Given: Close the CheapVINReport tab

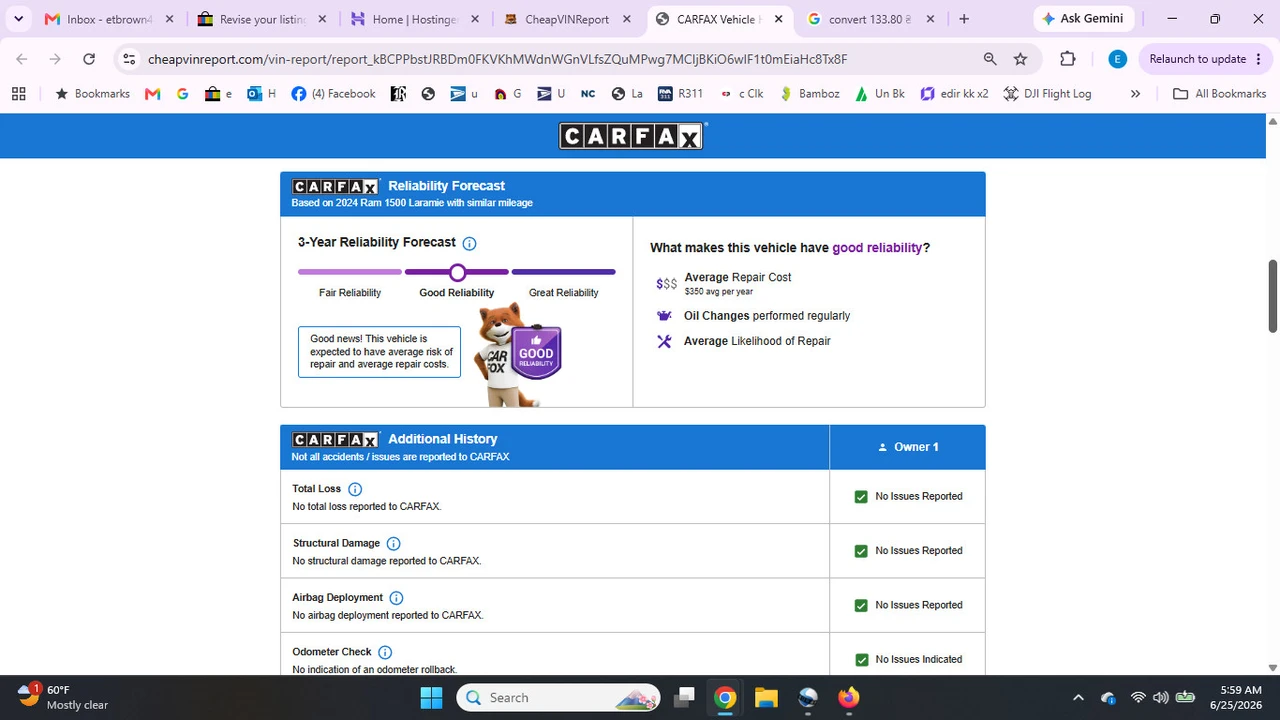Looking at the screenshot, I should pyautogui.click(x=626, y=19).
